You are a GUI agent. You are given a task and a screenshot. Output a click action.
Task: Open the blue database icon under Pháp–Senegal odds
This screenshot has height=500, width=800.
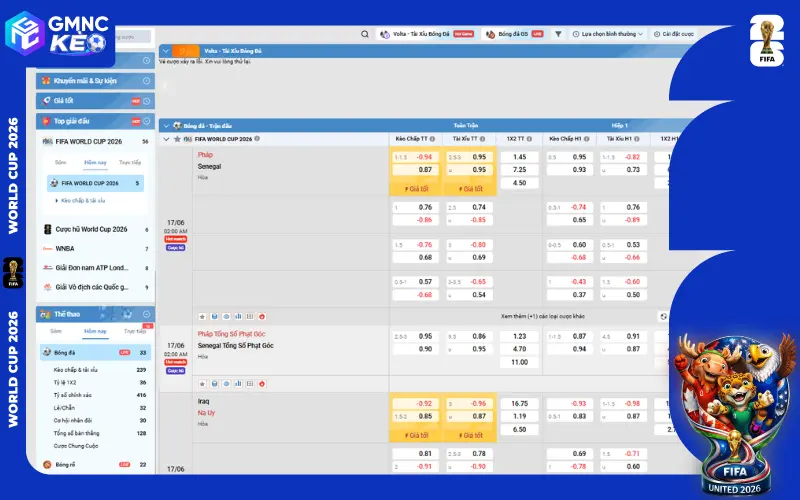click(x=215, y=316)
